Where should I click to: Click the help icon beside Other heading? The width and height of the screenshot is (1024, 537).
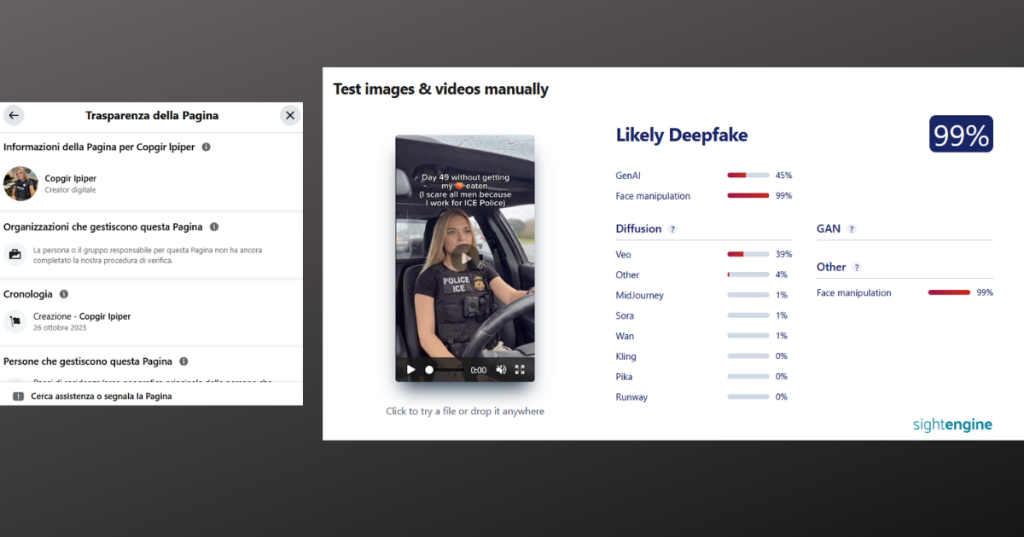tap(856, 267)
